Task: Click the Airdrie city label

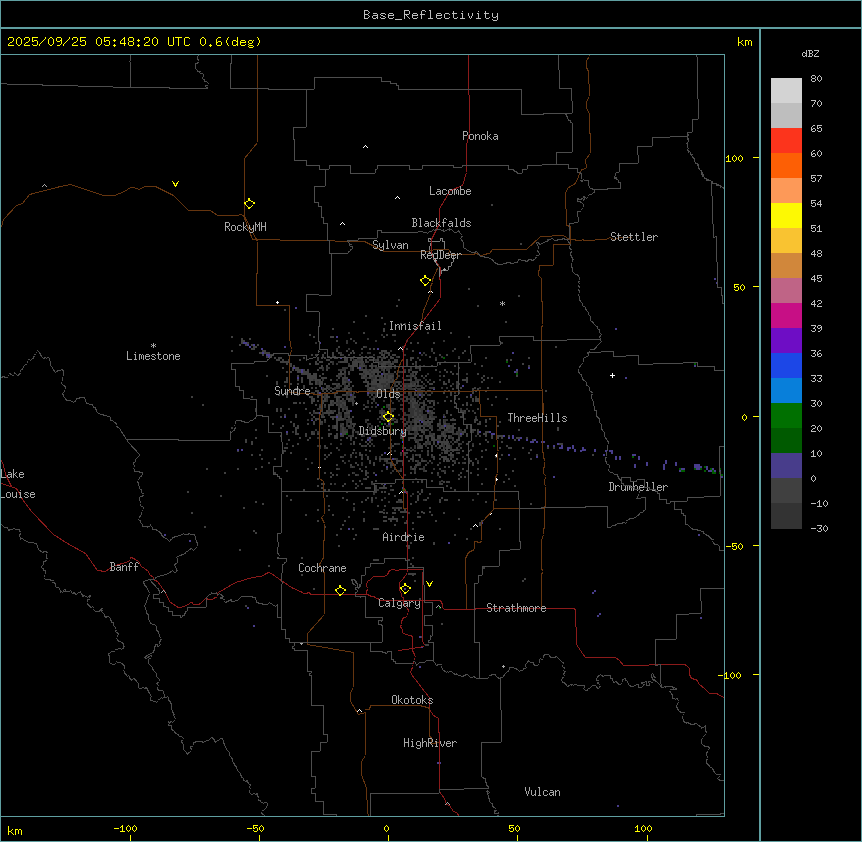Action: [x=403, y=537]
